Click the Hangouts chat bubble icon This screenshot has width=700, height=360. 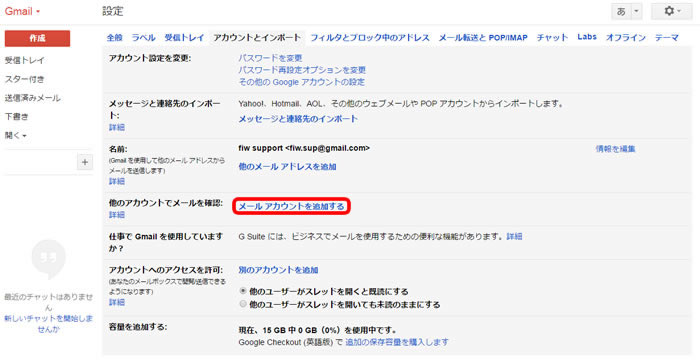click(48, 259)
